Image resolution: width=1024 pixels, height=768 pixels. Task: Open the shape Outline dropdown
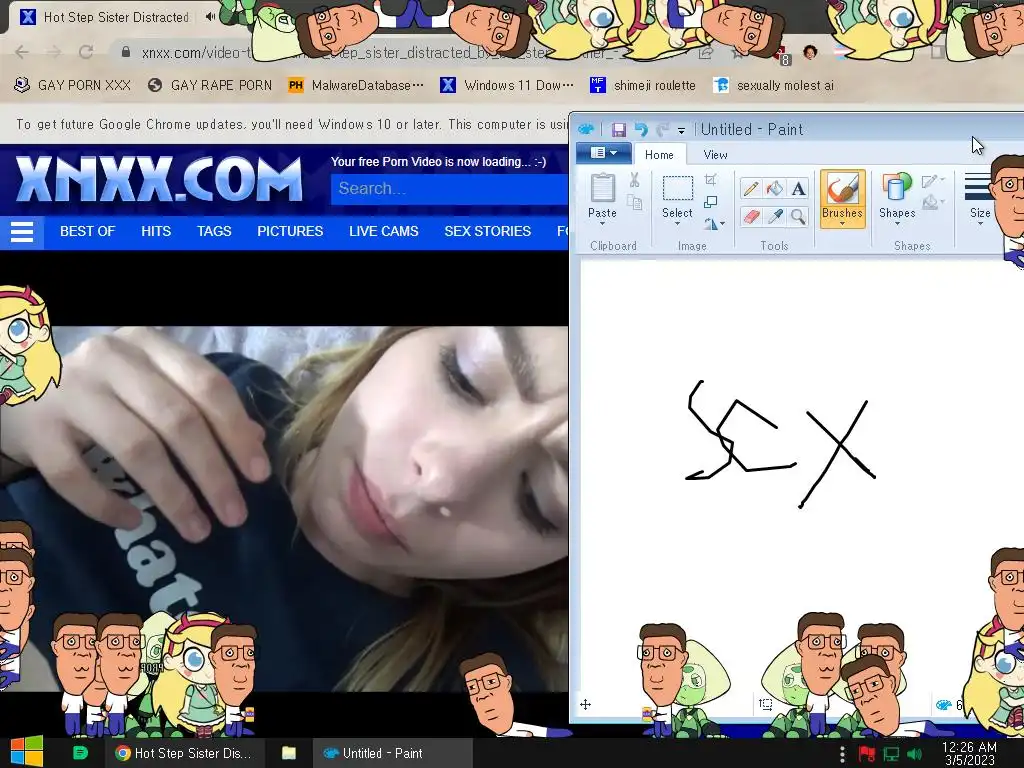point(933,182)
